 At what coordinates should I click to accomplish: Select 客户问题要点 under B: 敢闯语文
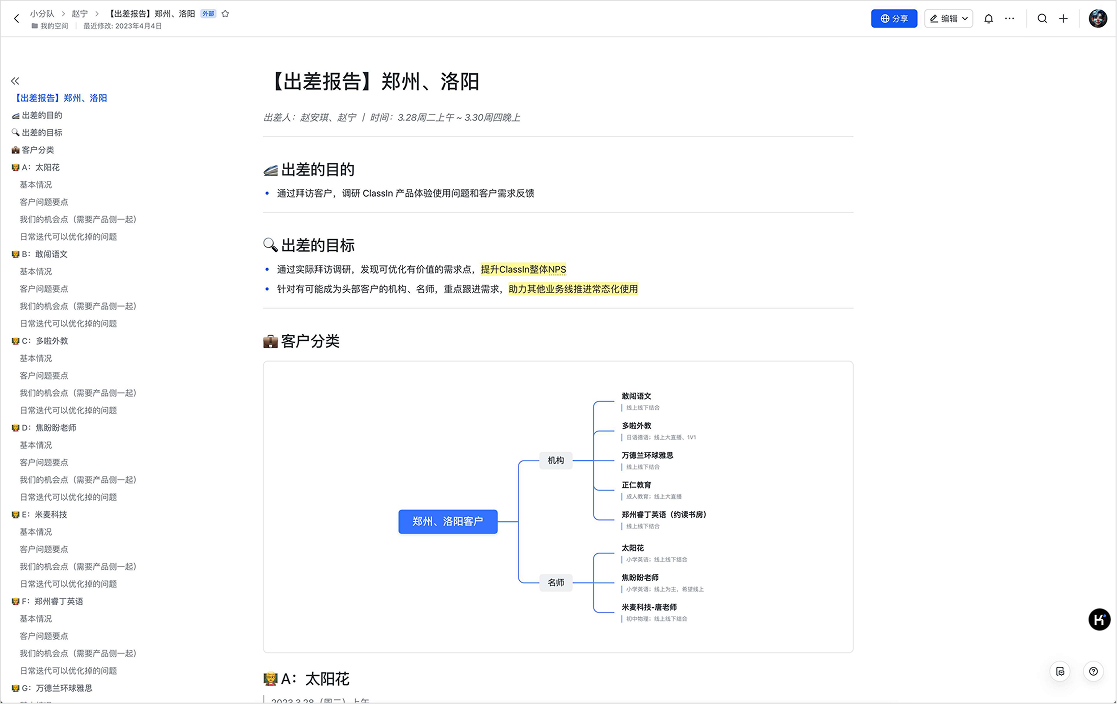(44, 289)
